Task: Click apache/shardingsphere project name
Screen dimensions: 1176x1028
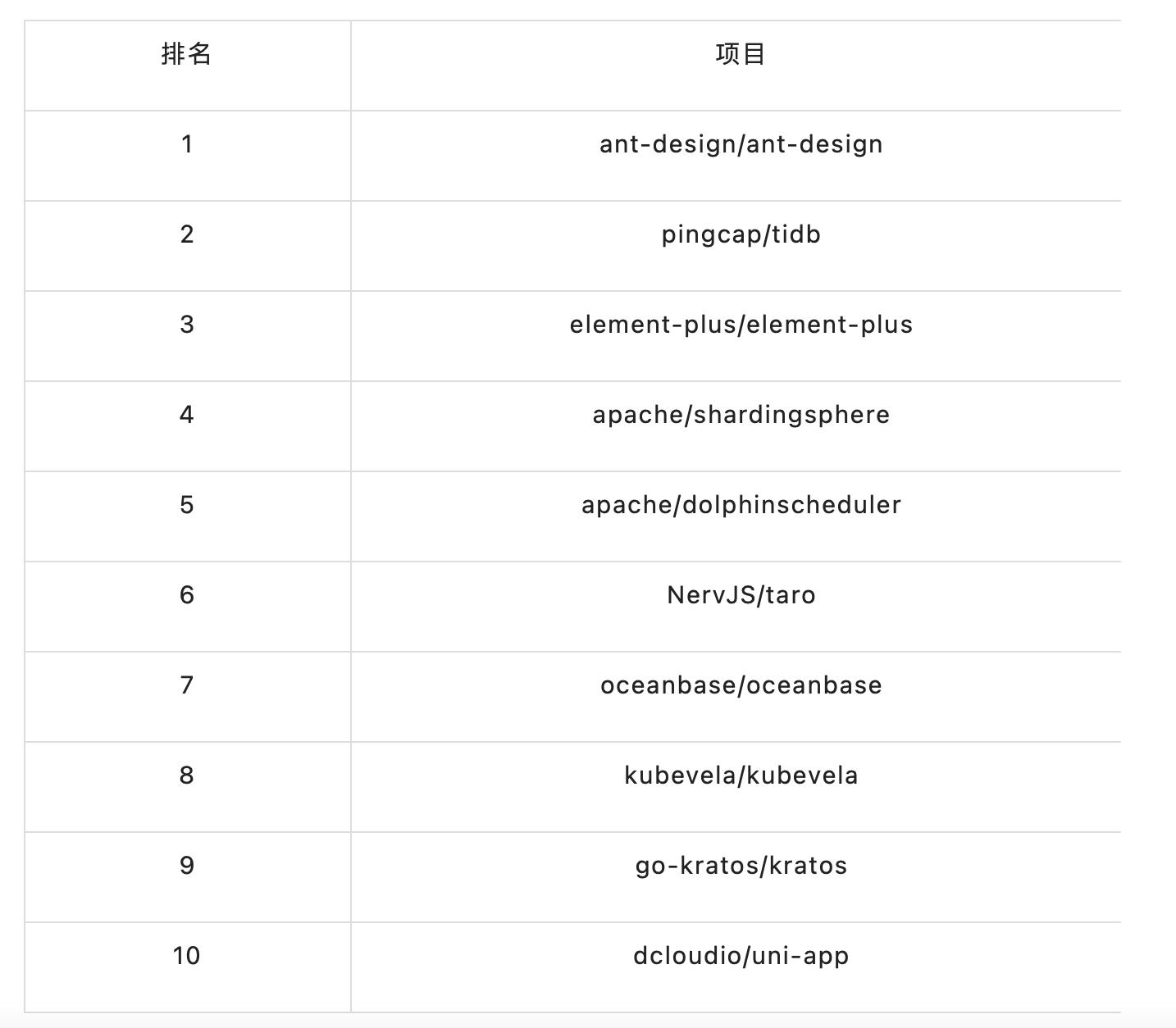Action: pyautogui.click(x=741, y=415)
